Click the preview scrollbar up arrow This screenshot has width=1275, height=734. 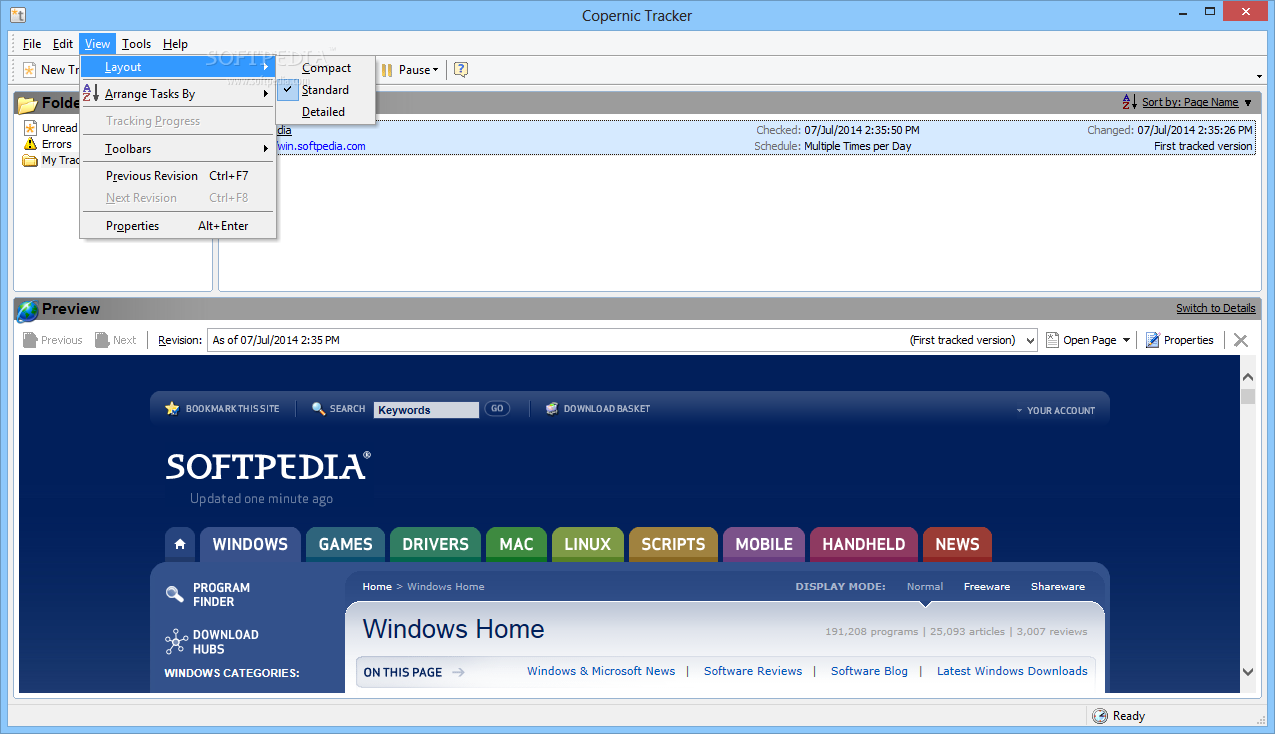click(x=1247, y=377)
